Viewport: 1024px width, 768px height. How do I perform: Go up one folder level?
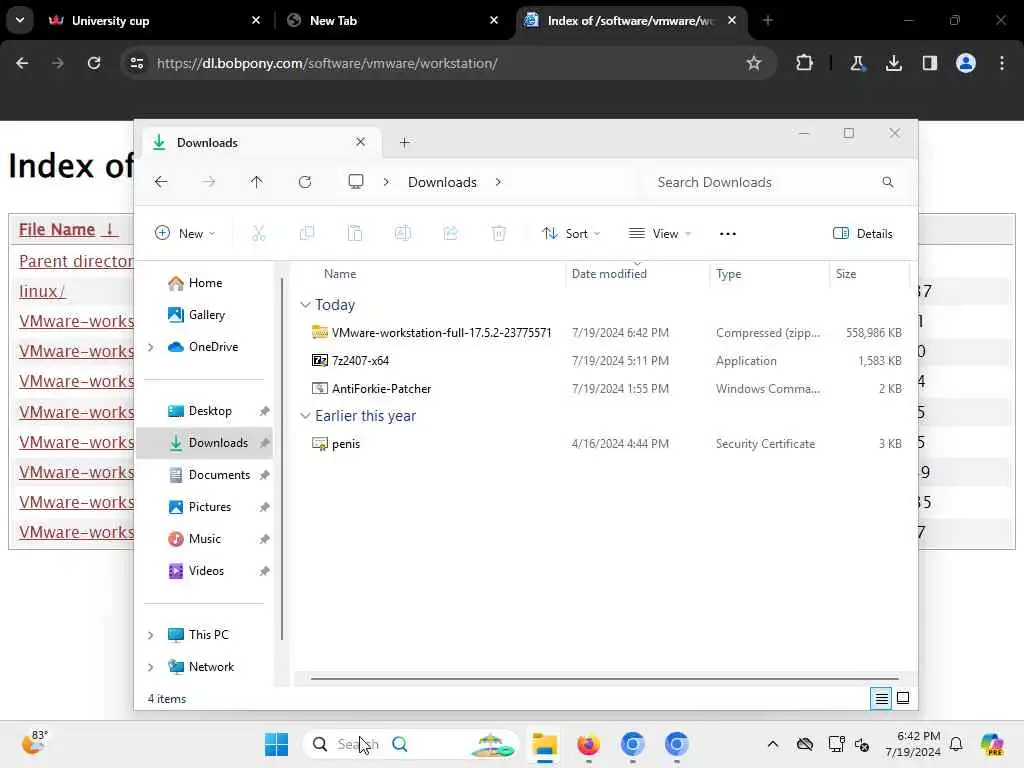(257, 182)
